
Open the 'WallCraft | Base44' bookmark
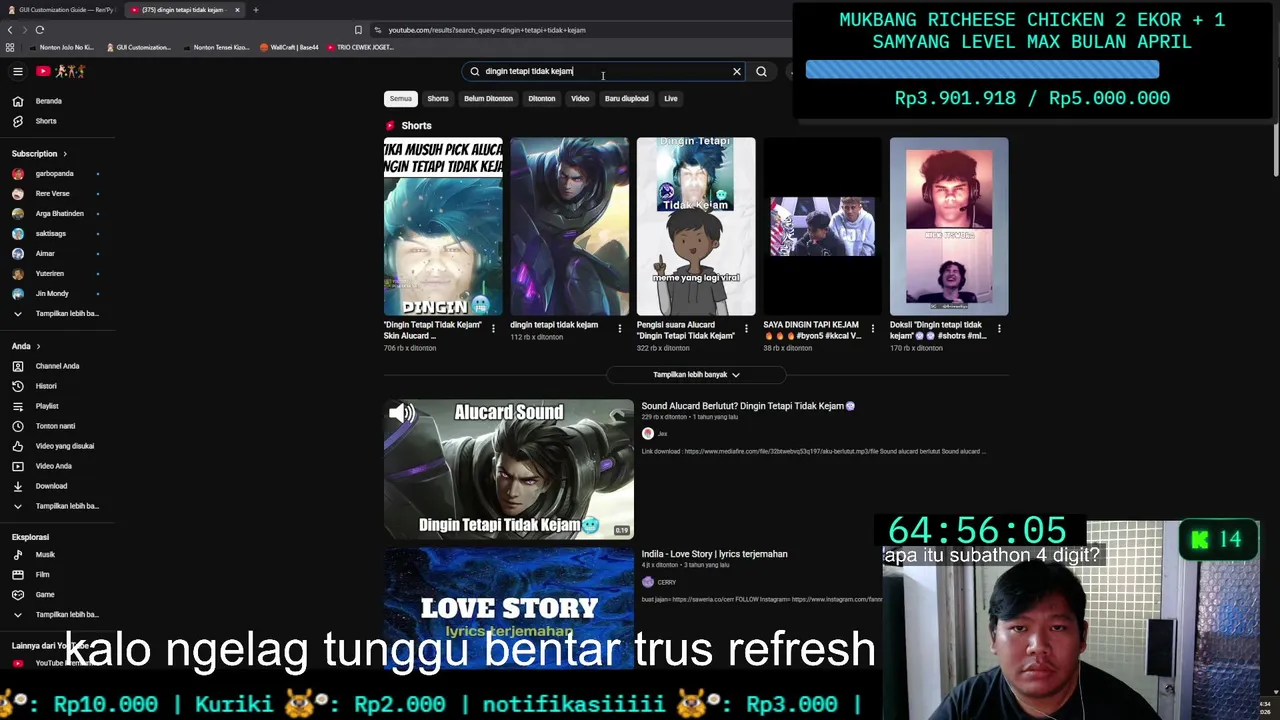click(289, 47)
